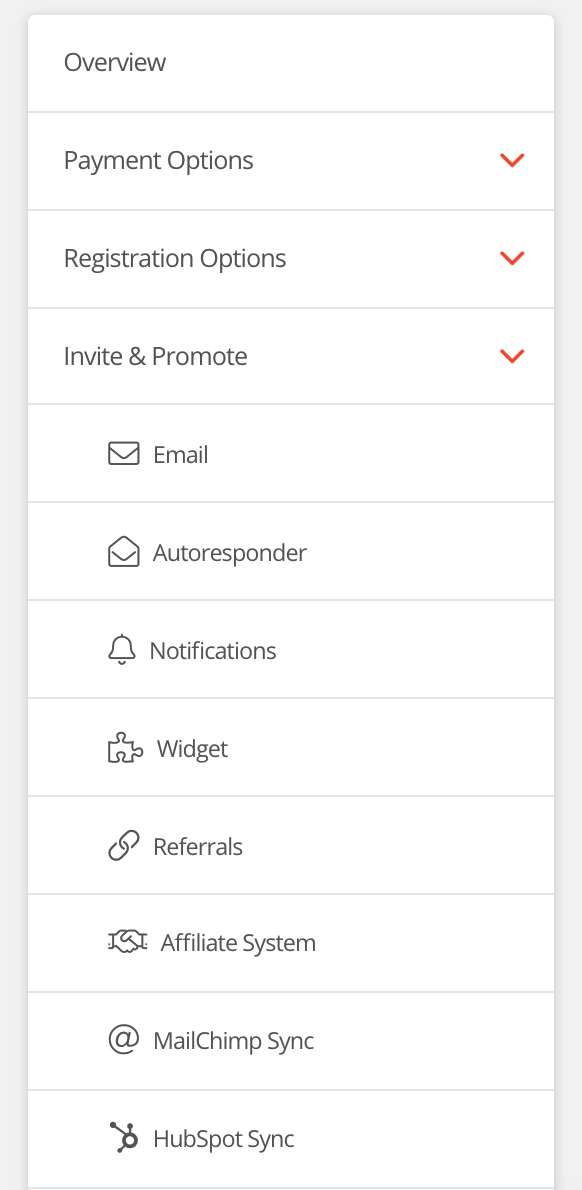
Task: Open the Overview section
Action: [x=291, y=63]
